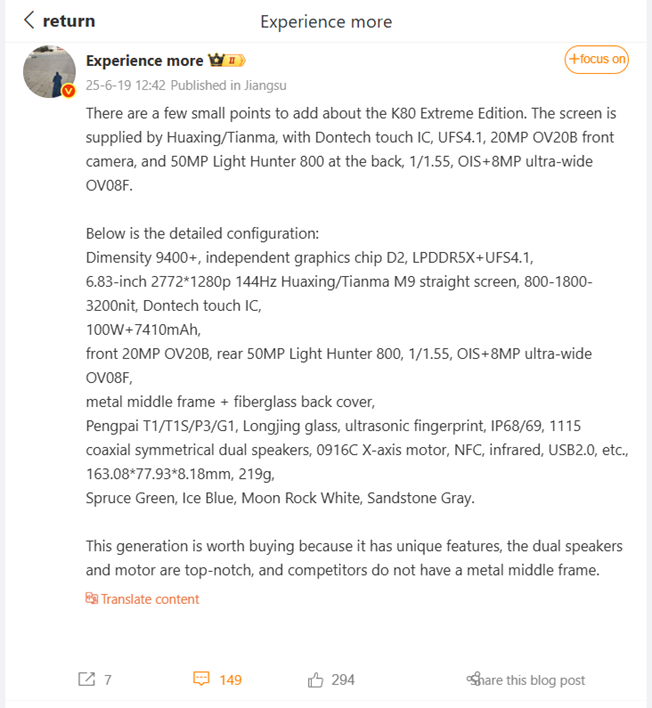This screenshot has height=708, width=652.
Task: Click the share network icon
Action: tap(473, 679)
